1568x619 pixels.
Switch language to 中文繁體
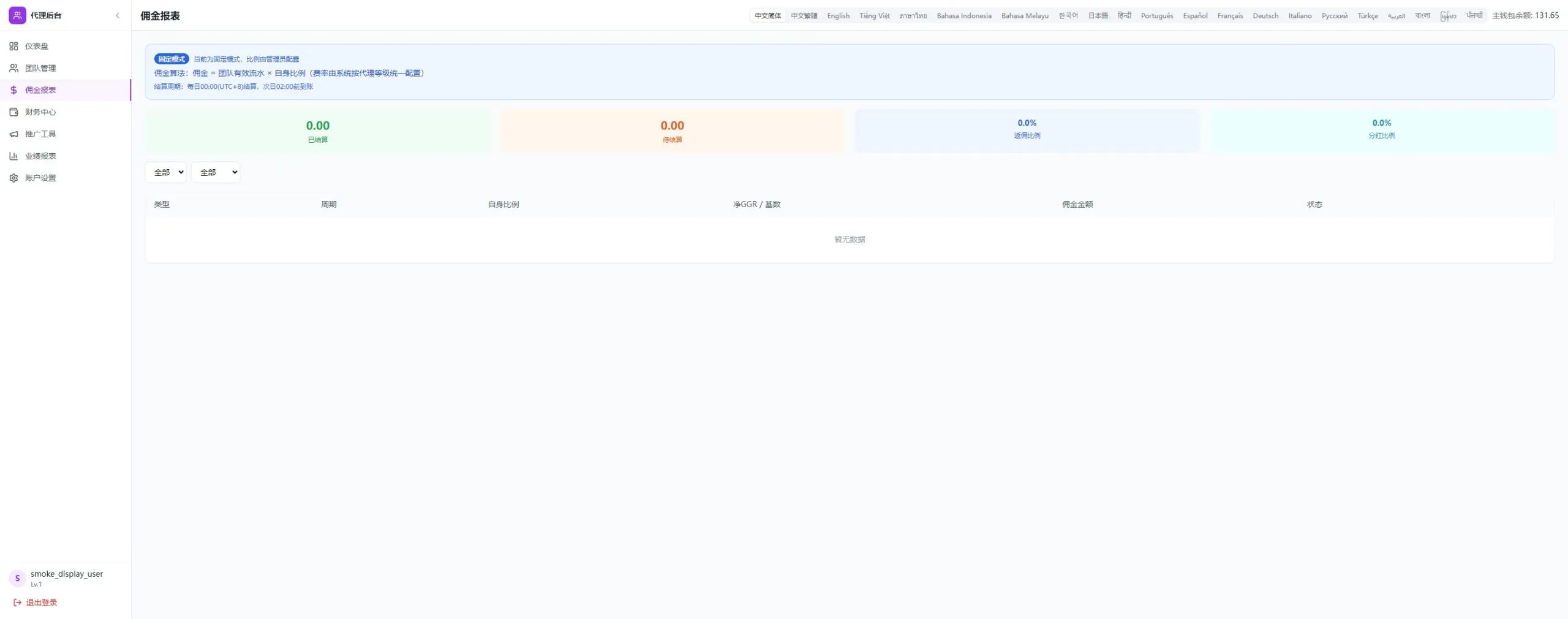point(804,16)
